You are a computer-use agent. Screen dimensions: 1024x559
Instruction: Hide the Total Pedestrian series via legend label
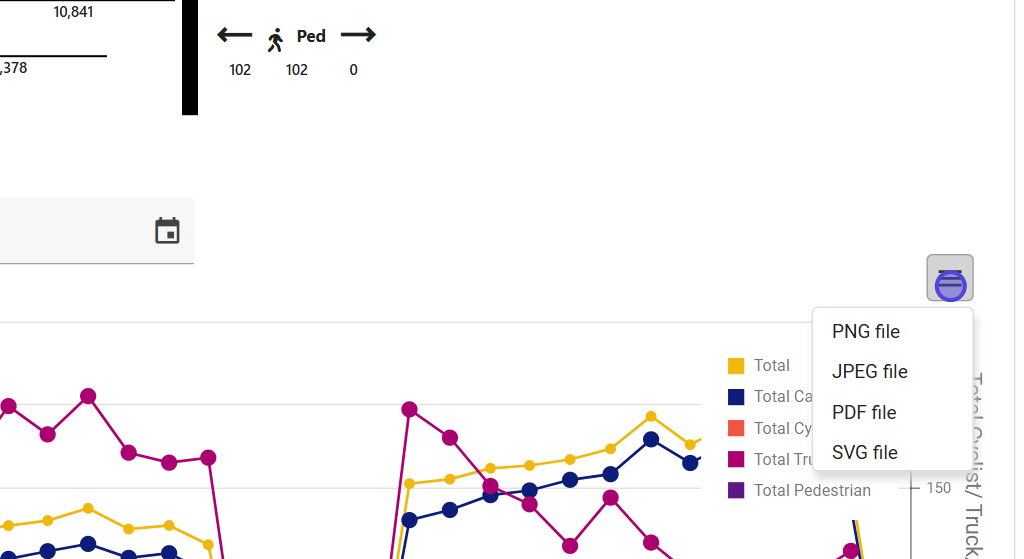pos(812,490)
